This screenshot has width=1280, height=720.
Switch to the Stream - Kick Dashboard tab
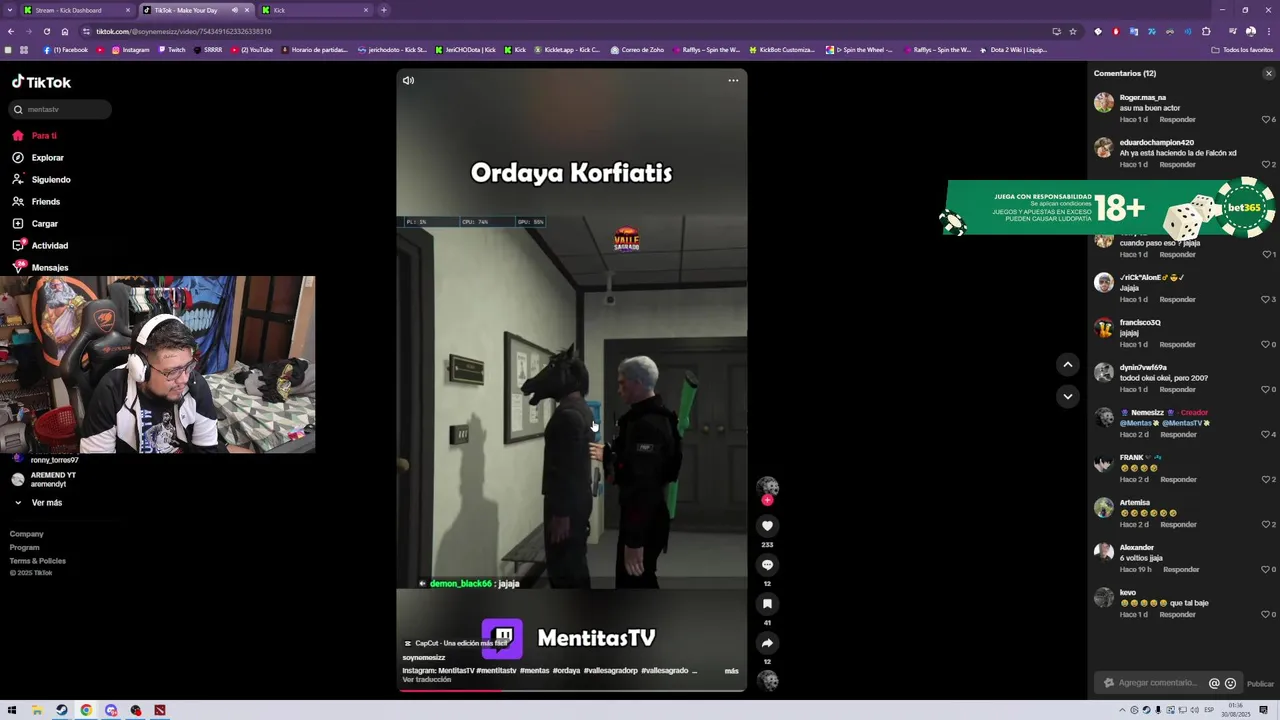78,10
